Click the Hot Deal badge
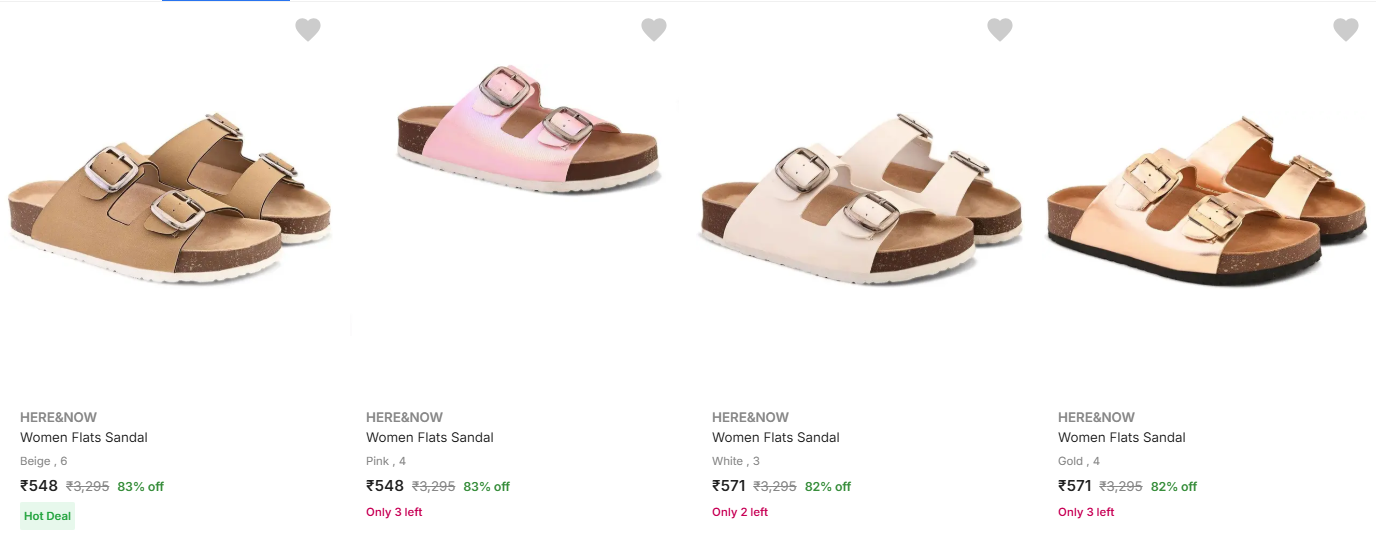The height and width of the screenshot is (536, 1376). 47,516
